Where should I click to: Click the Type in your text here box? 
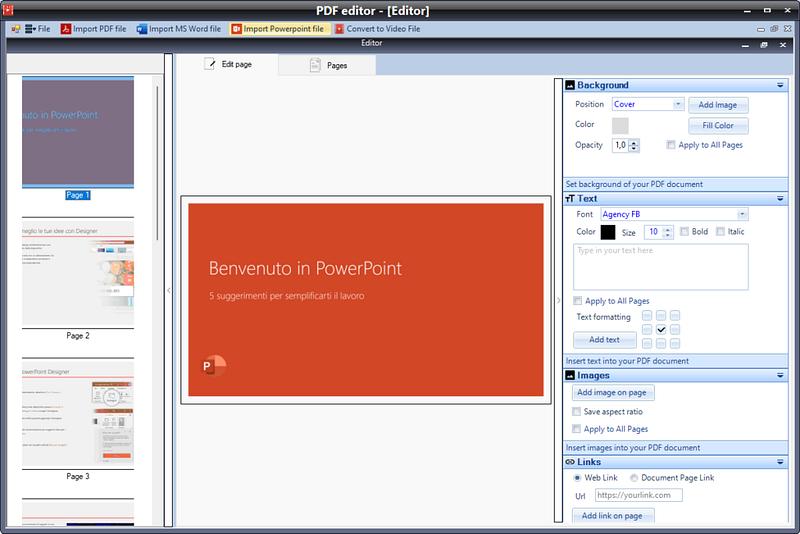pyautogui.click(x=661, y=267)
